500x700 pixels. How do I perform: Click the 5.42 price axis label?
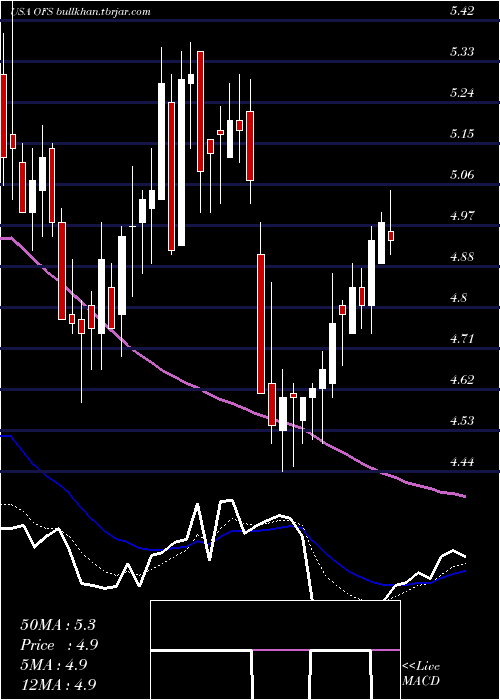tap(462, 12)
